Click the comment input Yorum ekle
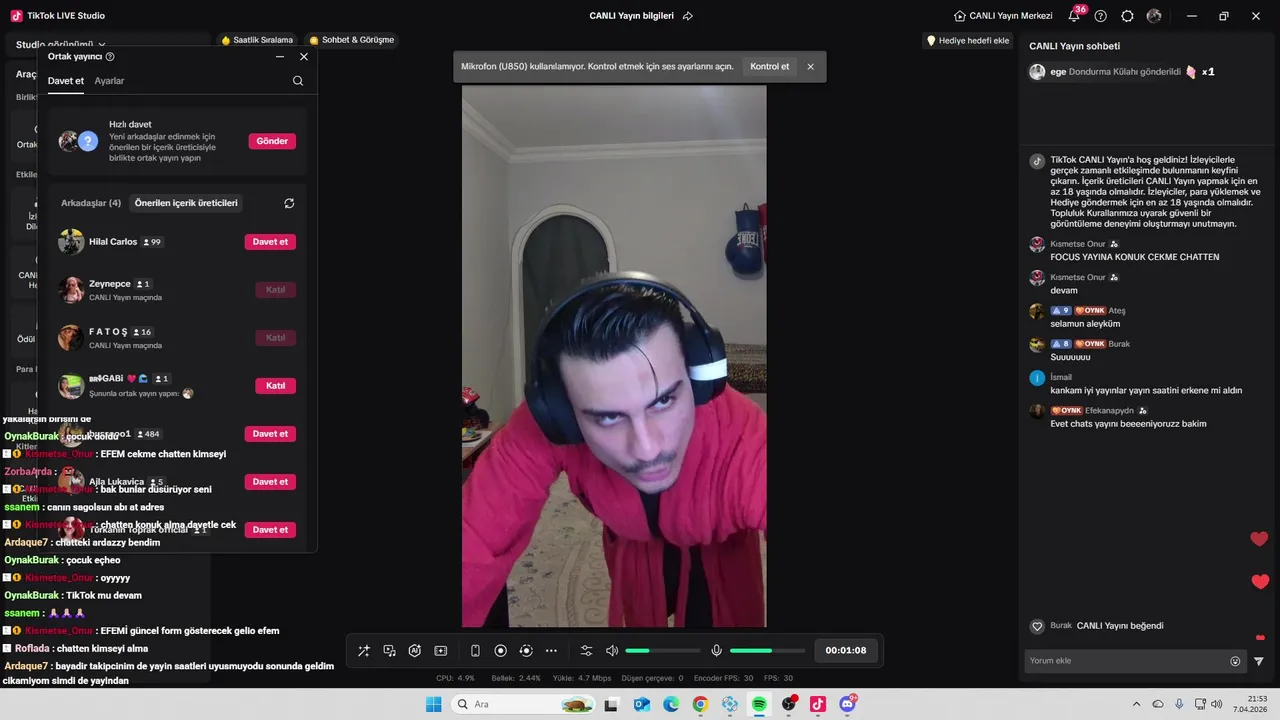The height and width of the screenshot is (720, 1280). tap(1124, 661)
